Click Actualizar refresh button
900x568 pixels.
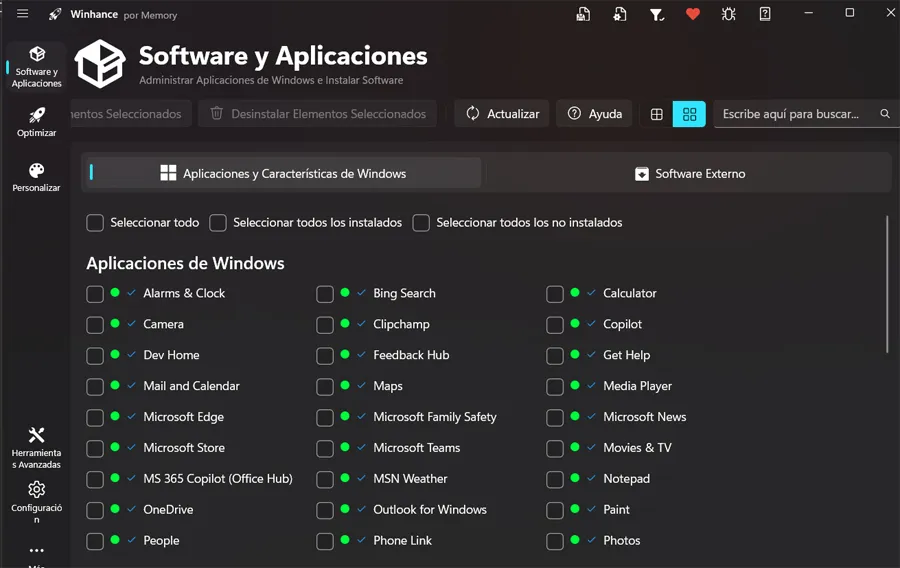[502, 114]
